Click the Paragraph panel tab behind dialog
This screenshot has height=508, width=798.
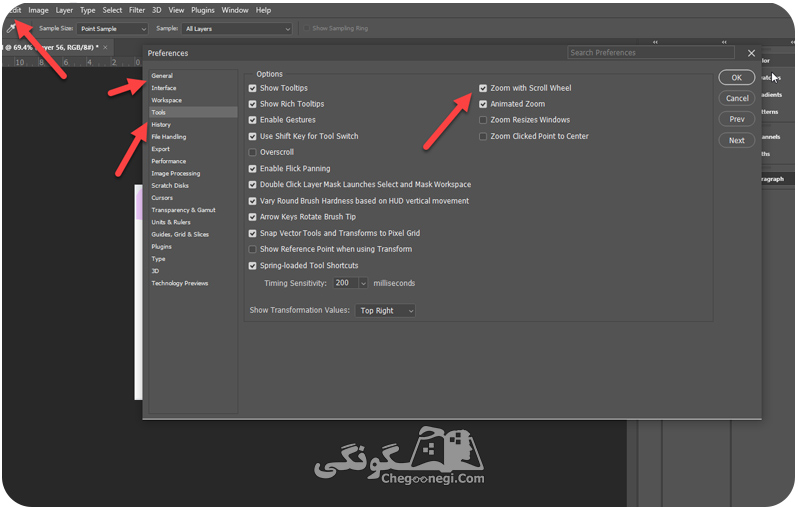[x=773, y=179]
